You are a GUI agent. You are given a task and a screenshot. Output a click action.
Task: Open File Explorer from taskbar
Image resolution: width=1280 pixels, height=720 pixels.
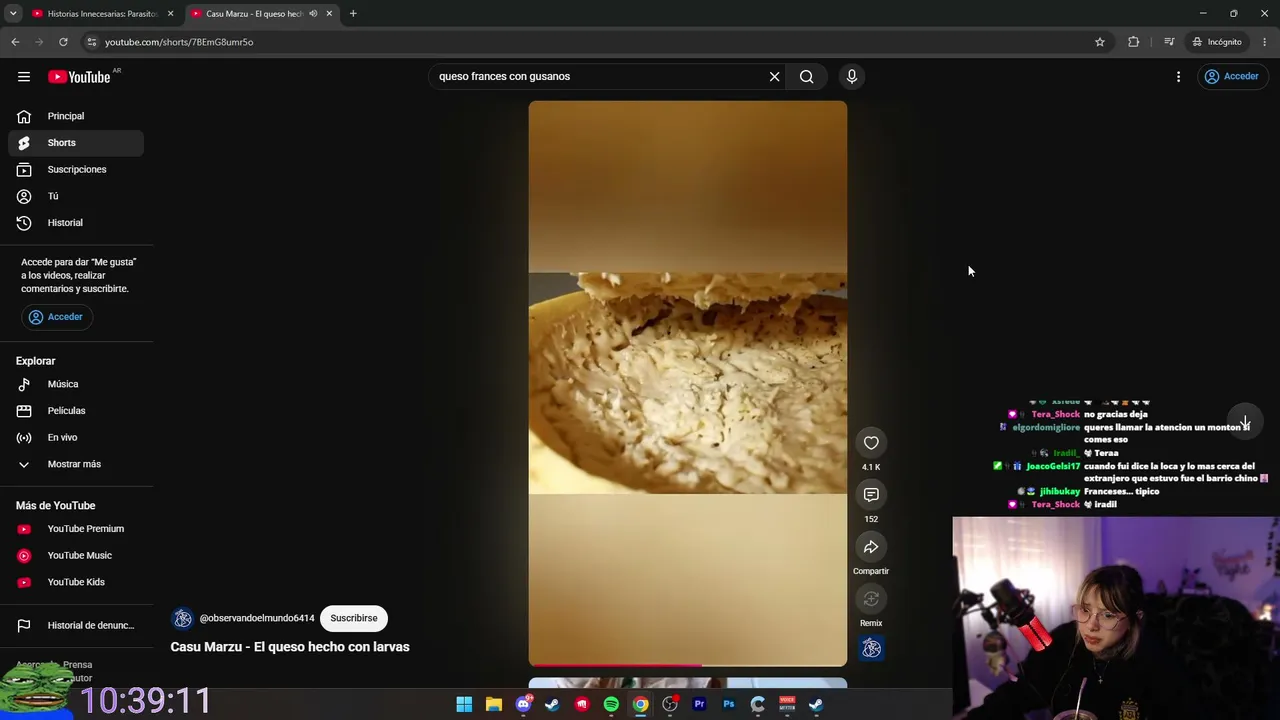[493, 704]
